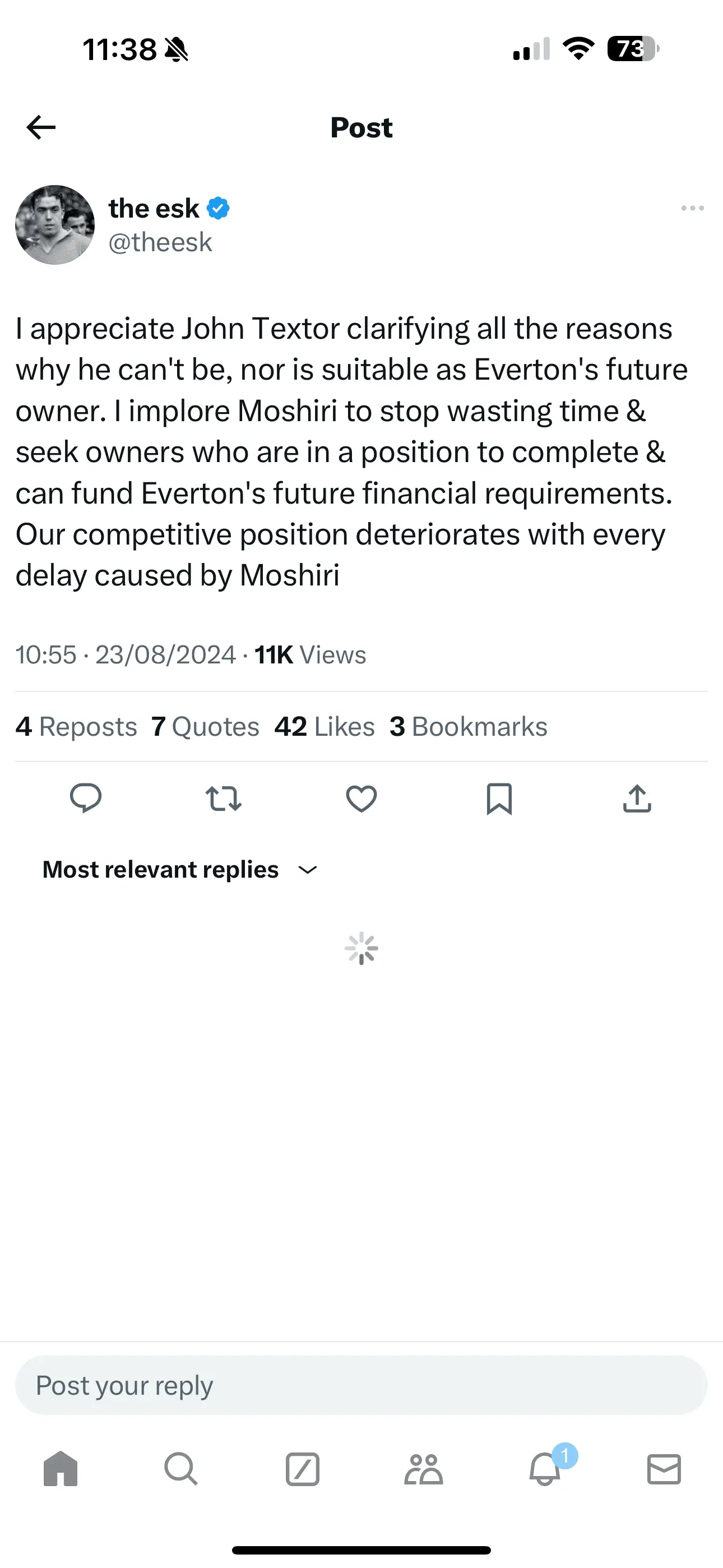Tap the share upload icon
The image size is (723, 1568).
coord(637,798)
